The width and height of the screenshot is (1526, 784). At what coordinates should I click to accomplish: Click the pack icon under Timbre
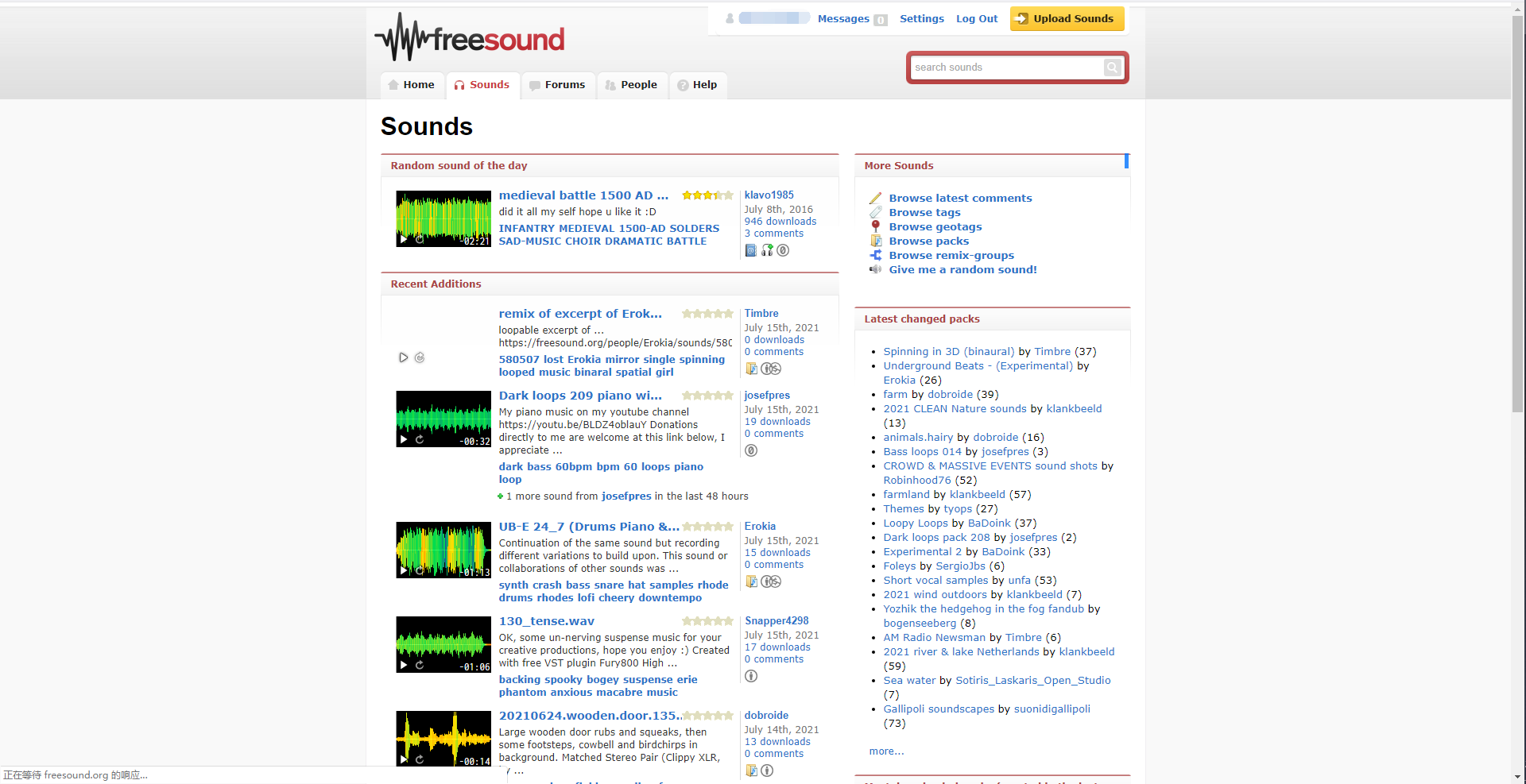[751, 369]
